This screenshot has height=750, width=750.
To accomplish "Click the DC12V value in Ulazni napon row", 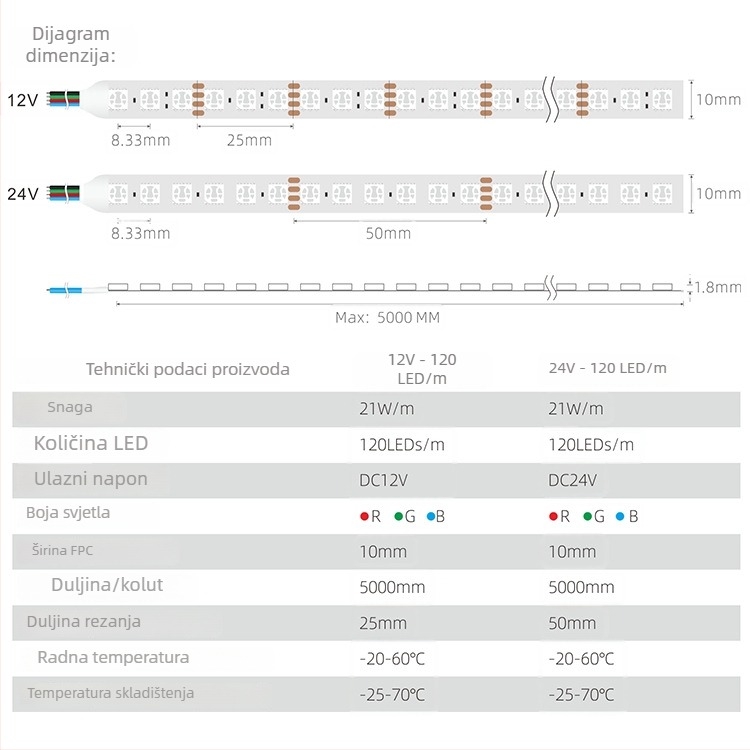I will [x=384, y=480].
